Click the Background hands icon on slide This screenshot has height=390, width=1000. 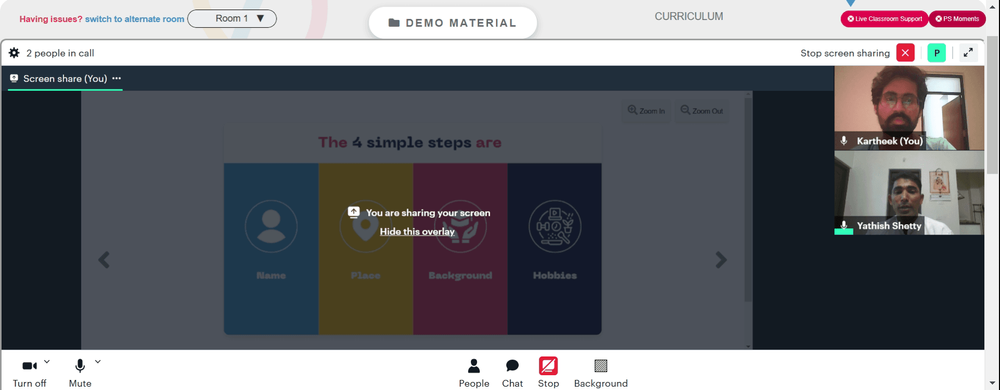point(460,226)
